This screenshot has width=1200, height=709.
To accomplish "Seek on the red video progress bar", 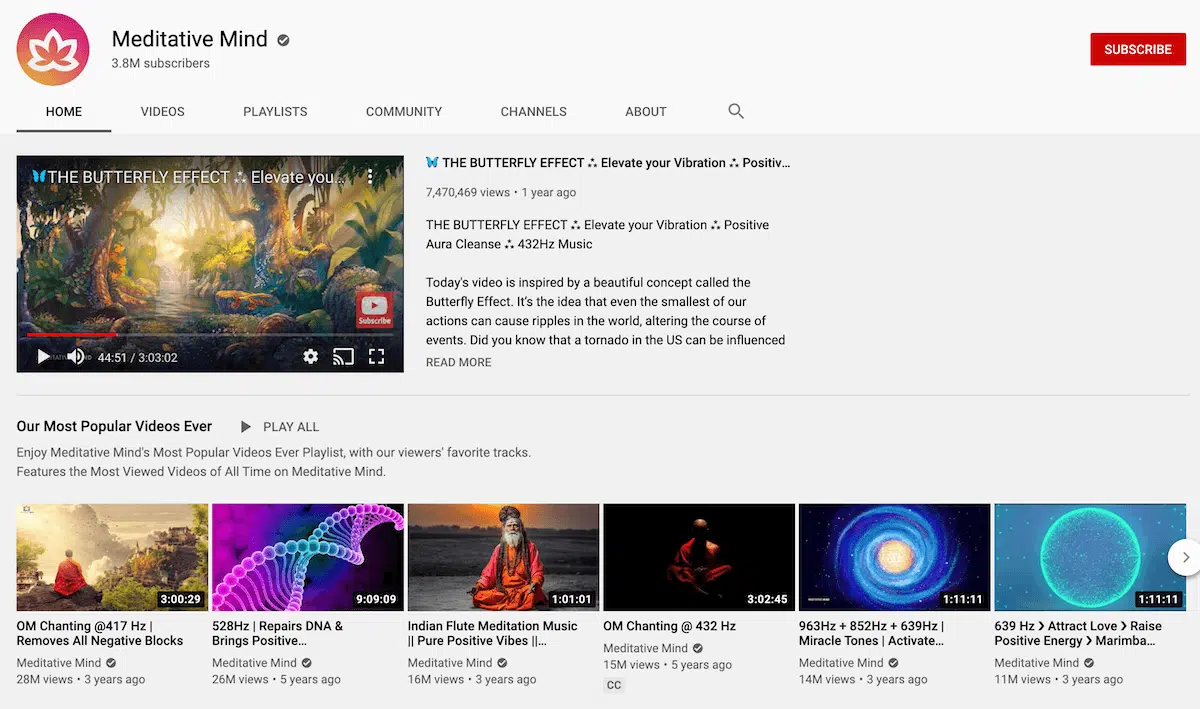I will pos(210,335).
